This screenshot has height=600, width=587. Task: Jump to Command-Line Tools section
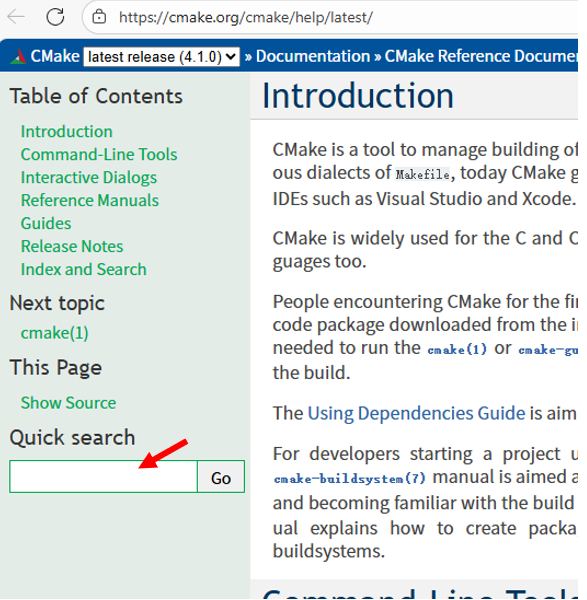coord(99,155)
